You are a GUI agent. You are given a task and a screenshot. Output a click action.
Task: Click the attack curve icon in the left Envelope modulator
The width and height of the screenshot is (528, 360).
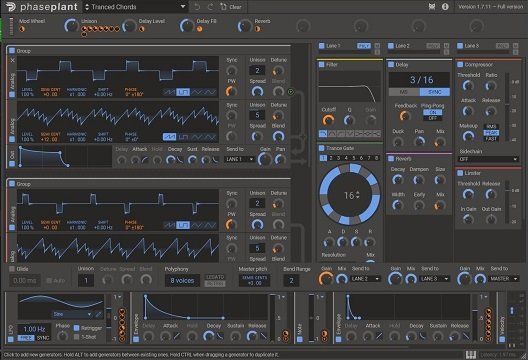[x=176, y=335]
